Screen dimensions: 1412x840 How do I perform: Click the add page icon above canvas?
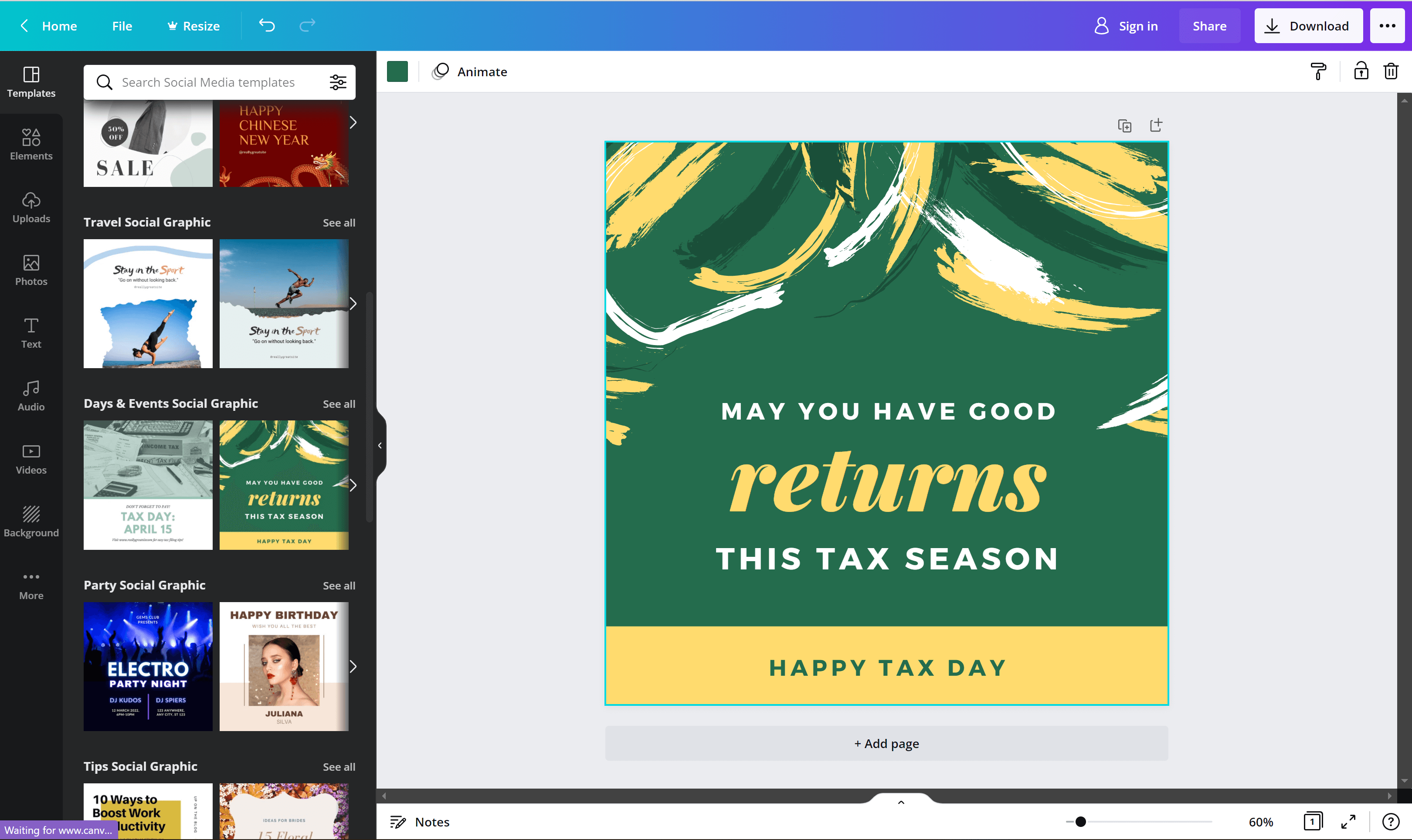[x=1155, y=125]
